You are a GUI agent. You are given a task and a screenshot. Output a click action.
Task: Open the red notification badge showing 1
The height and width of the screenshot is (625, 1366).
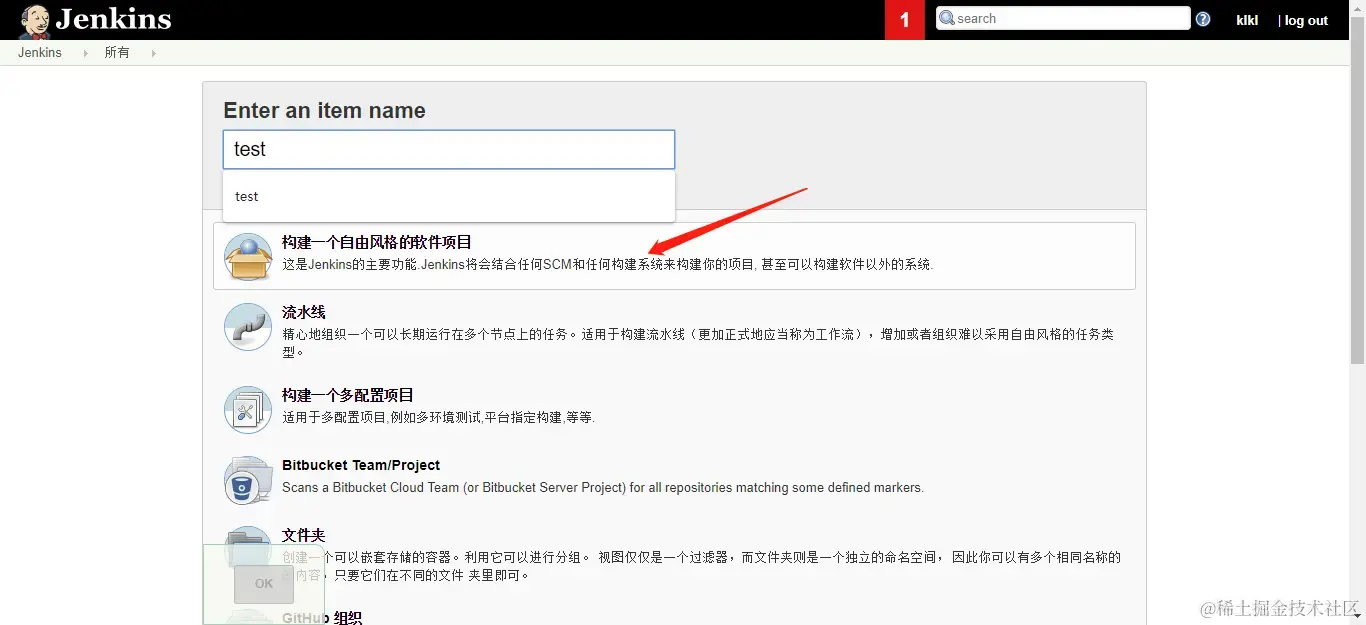905,20
